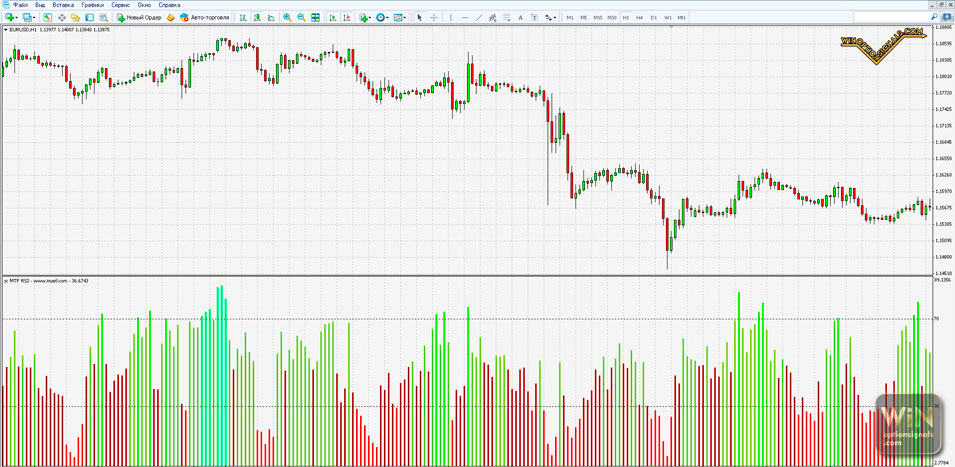The width and height of the screenshot is (955, 467).
Task: Select the crosshair cursor tool
Action: tap(434, 18)
